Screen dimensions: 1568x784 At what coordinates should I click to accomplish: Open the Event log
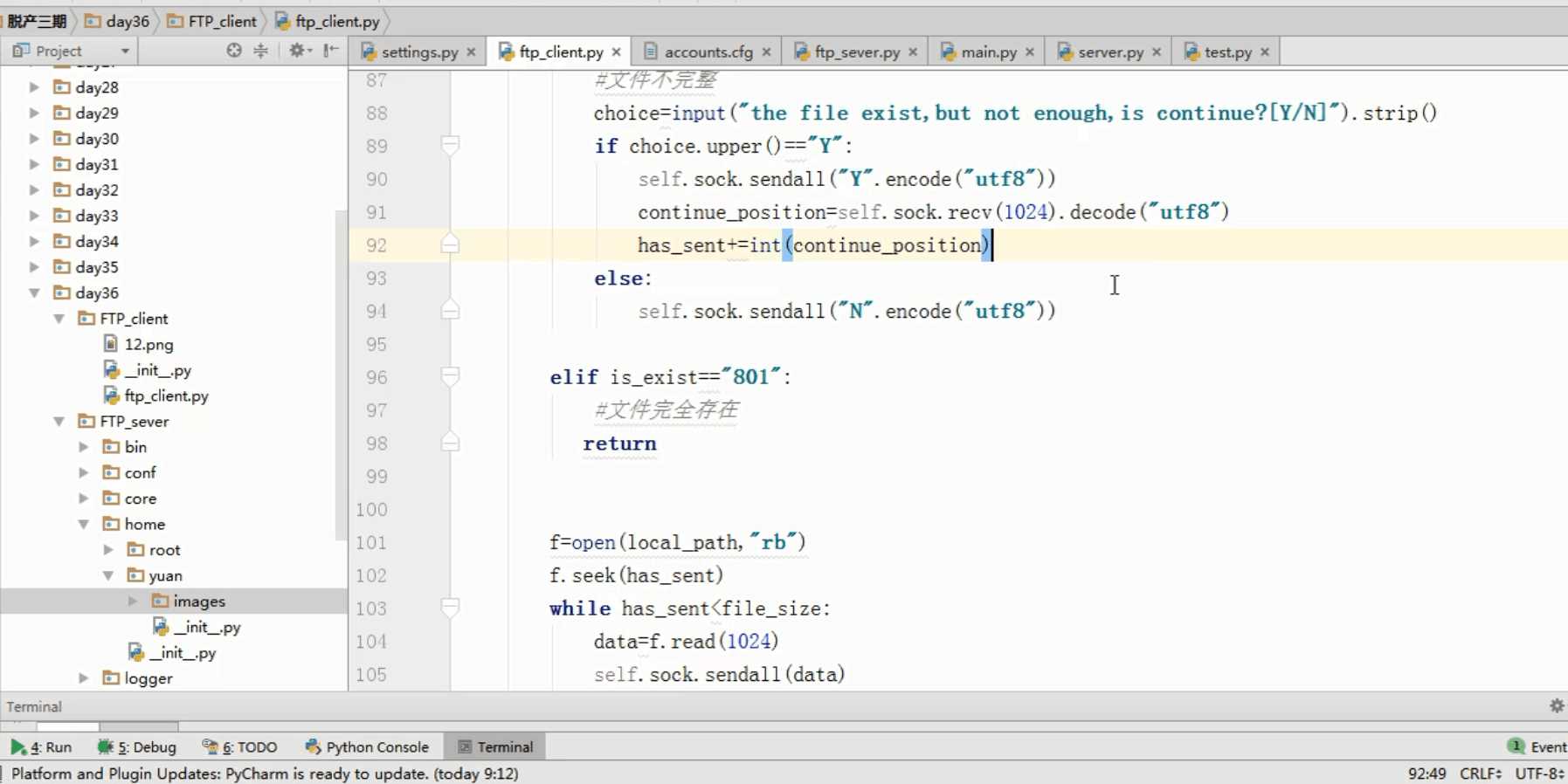pos(1537,747)
